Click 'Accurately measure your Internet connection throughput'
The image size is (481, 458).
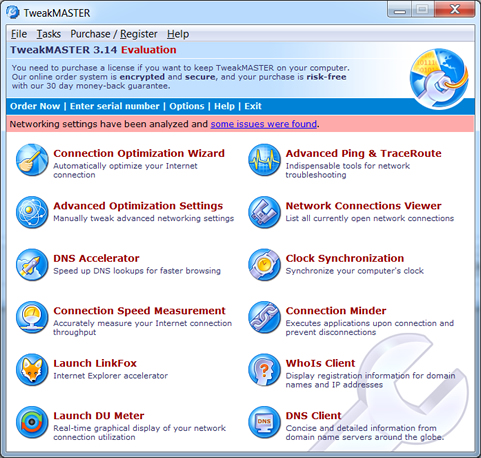142,328
